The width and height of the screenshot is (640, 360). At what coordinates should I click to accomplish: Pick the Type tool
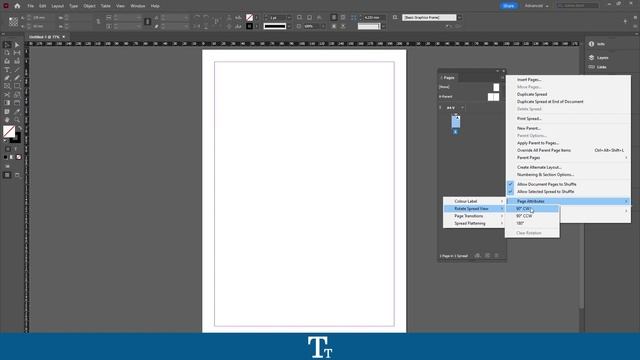[7, 70]
